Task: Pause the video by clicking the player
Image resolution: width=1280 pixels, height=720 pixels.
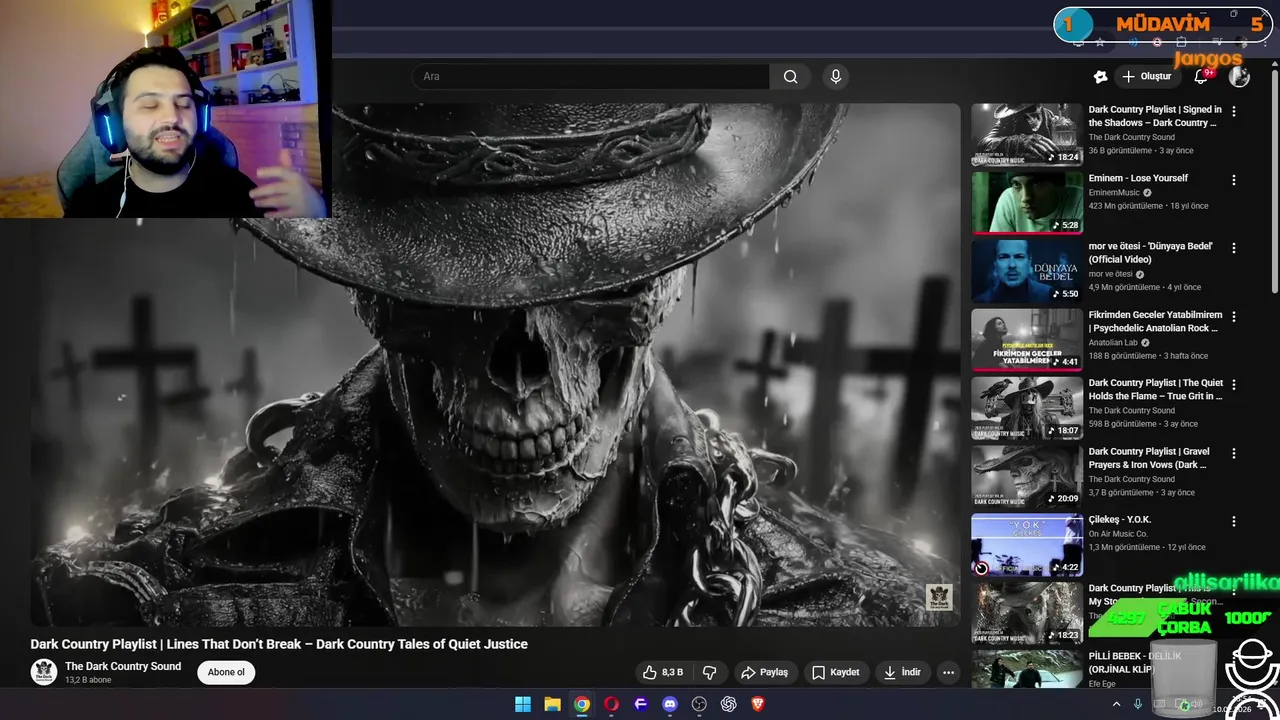Action: pyautogui.click(x=495, y=365)
